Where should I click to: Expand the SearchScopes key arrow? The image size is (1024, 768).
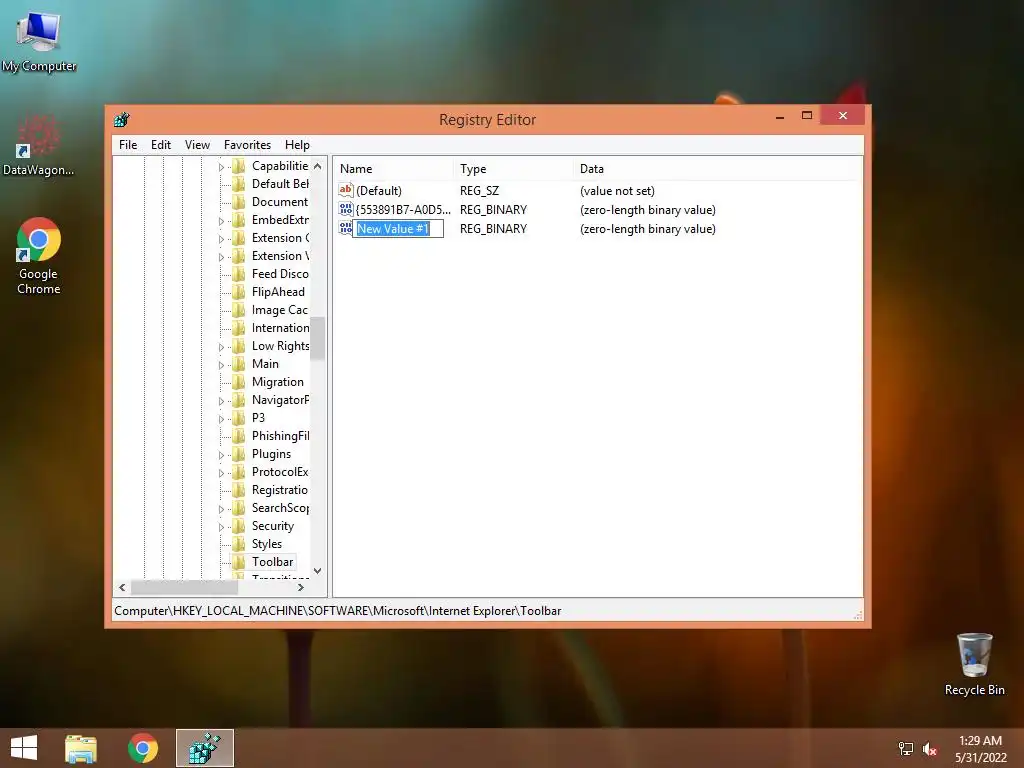pos(221,509)
